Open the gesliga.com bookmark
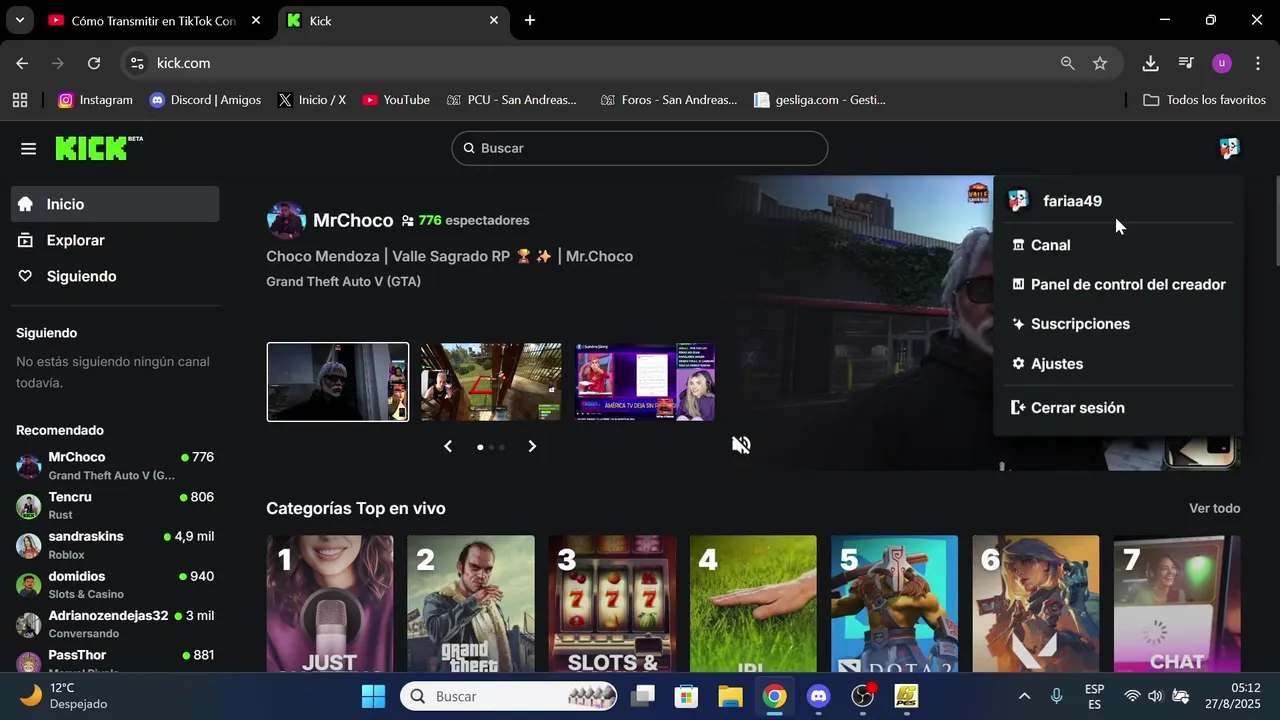 820,100
